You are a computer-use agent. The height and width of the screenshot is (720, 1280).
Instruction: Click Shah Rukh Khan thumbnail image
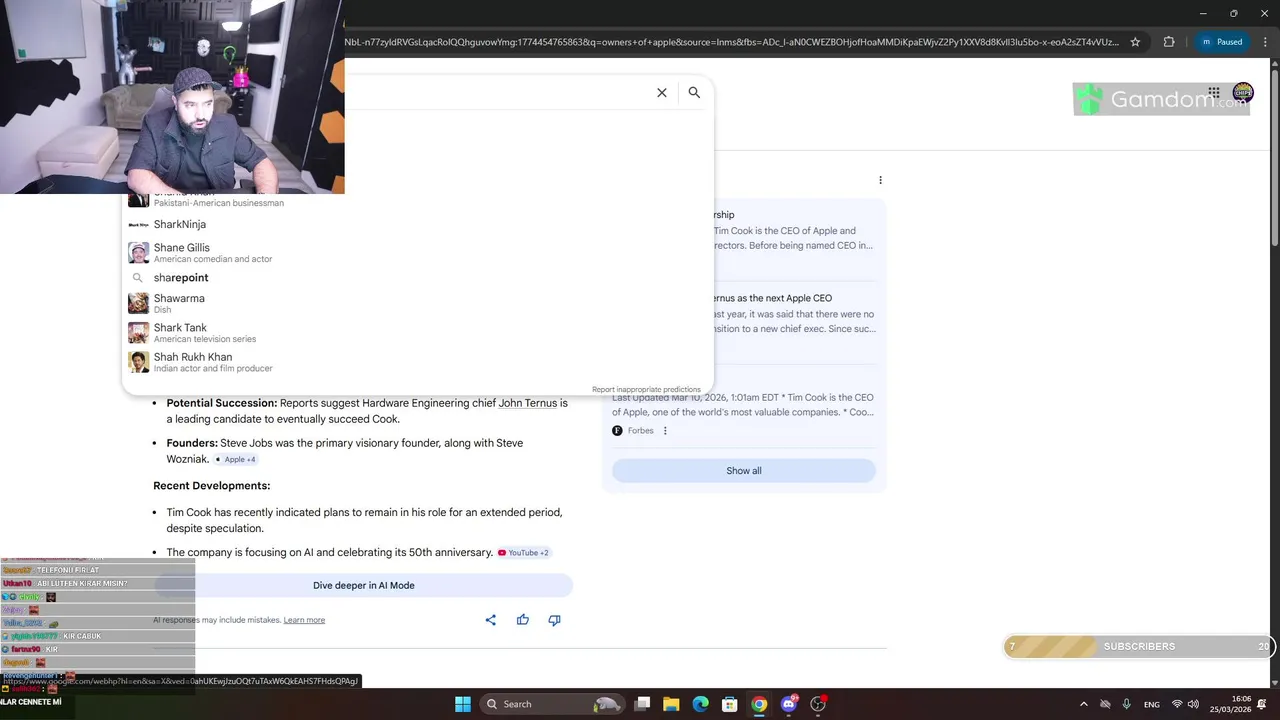(138, 362)
